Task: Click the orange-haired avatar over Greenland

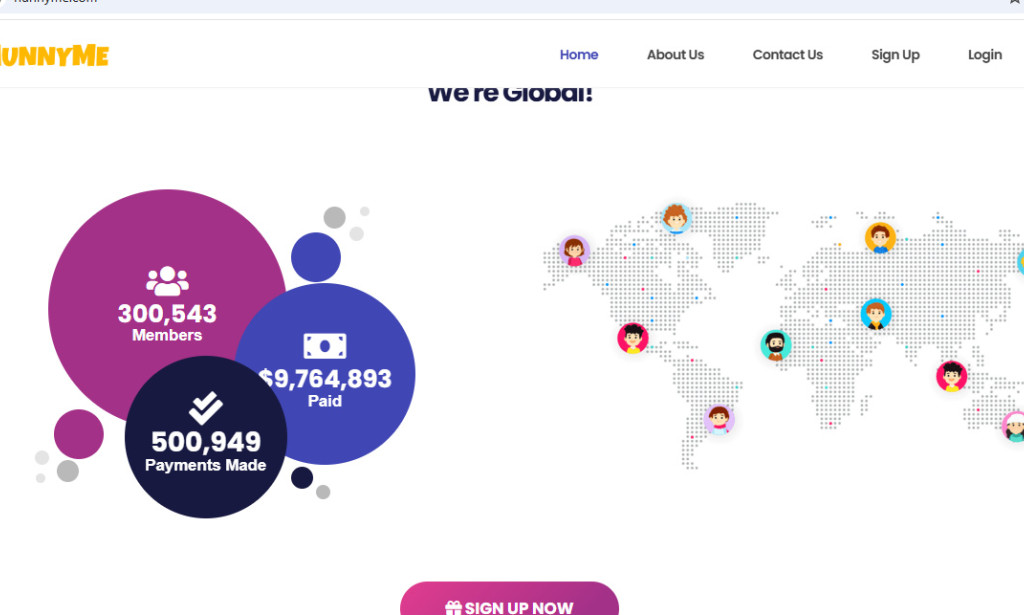Action: coord(677,219)
